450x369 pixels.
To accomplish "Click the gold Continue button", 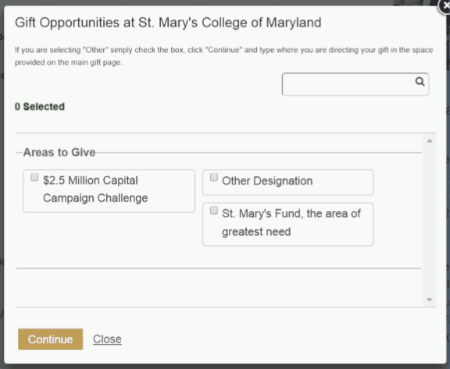I will click(x=50, y=339).
